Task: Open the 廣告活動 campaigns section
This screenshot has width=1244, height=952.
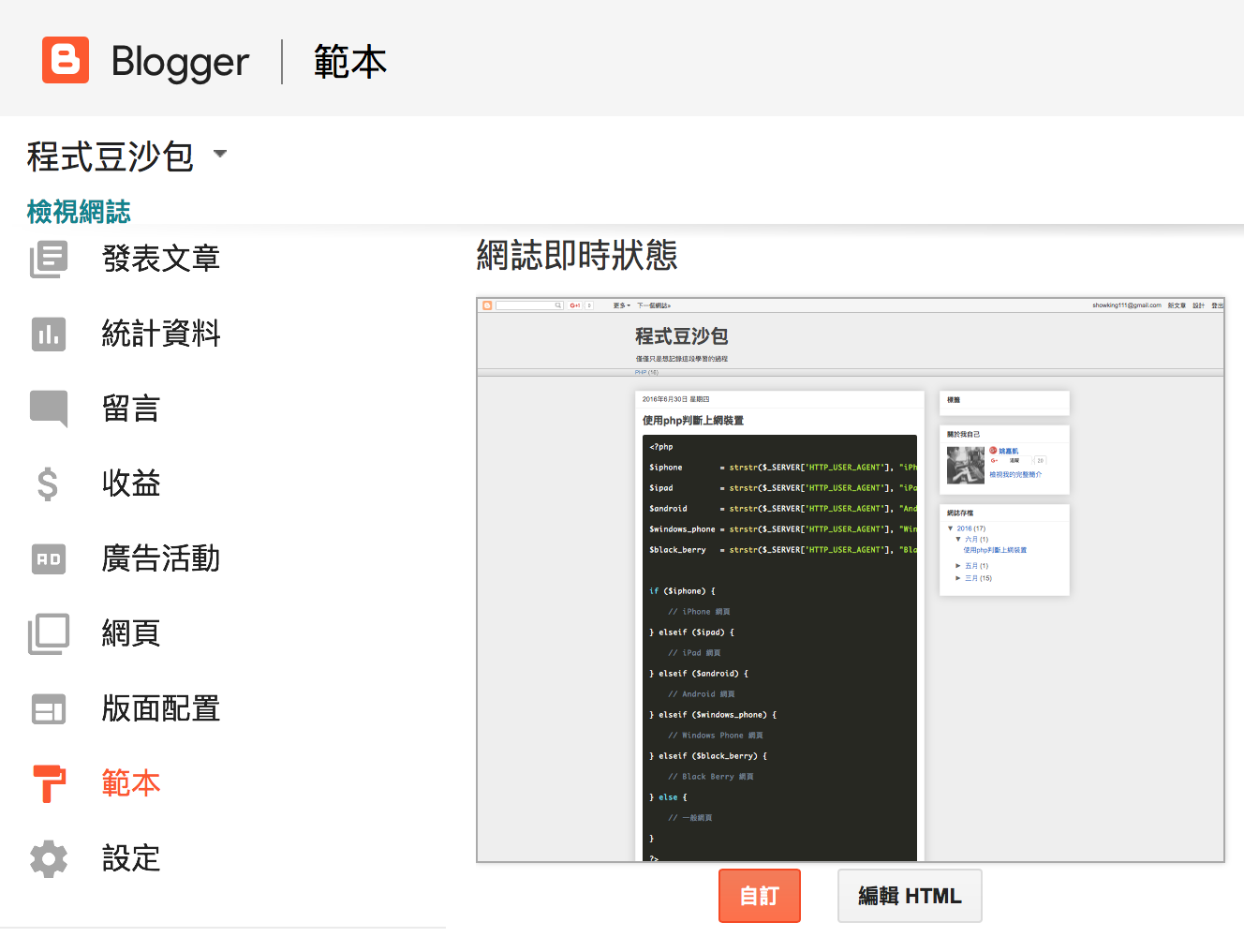Action: point(161,558)
